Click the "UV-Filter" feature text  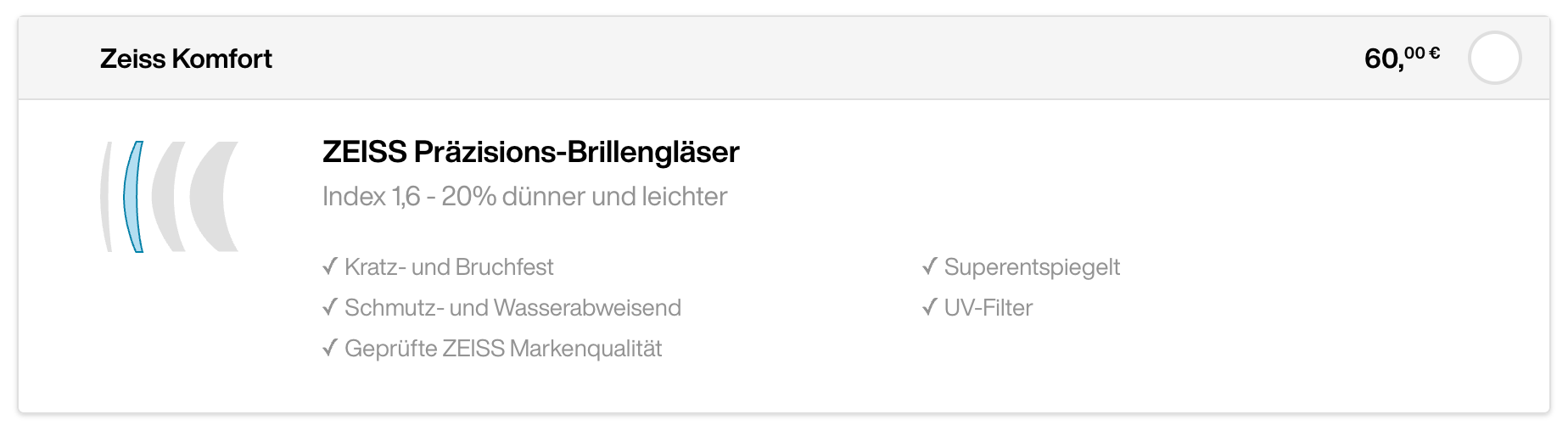pos(988,307)
